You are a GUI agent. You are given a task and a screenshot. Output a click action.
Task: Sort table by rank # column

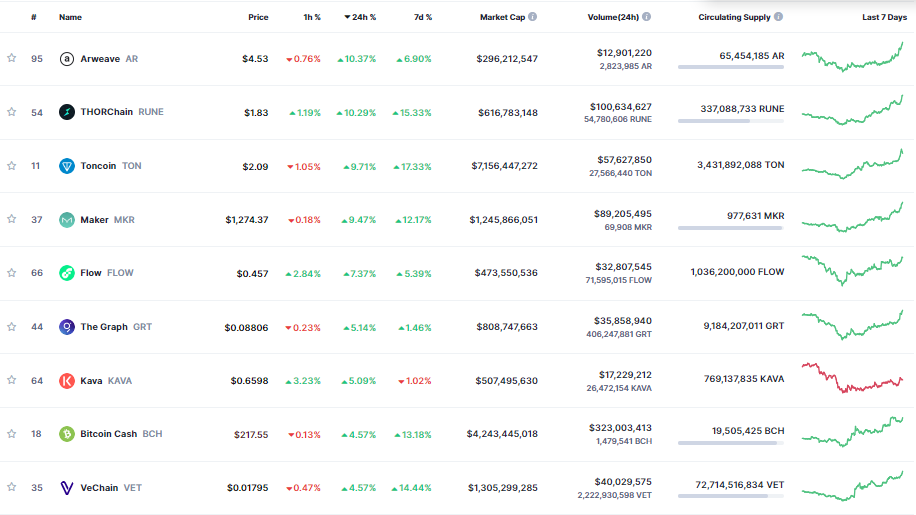34,18
